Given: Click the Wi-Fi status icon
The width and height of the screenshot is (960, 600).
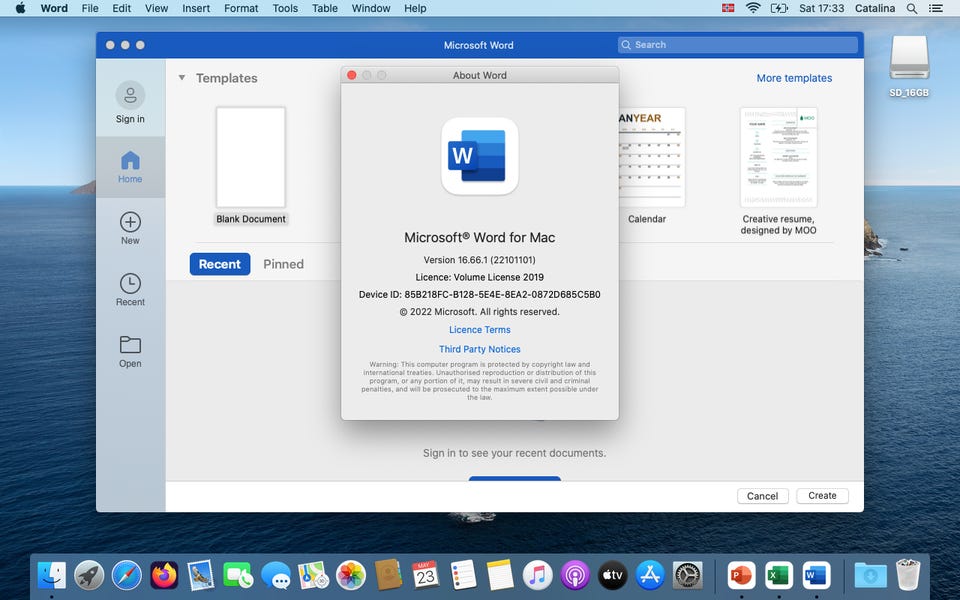Looking at the screenshot, I should pos(753,8).
